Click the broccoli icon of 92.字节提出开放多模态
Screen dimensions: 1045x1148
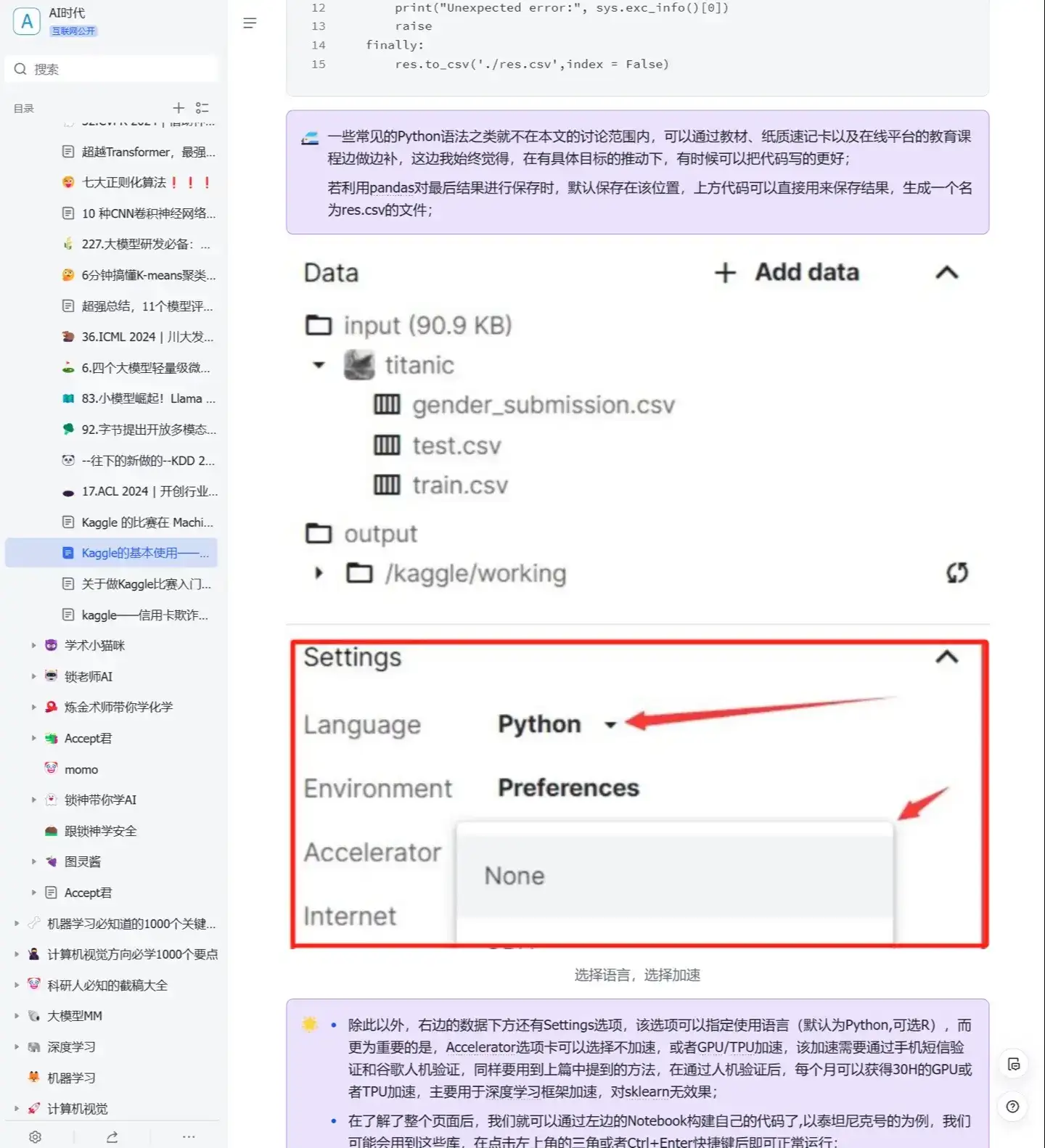(68, 430)
